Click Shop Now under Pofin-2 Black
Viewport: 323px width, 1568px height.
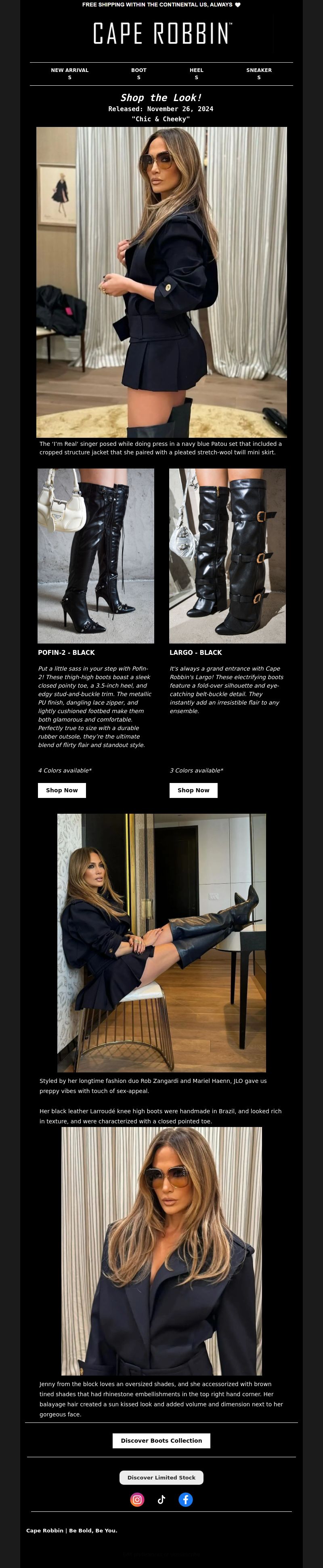coord(62,790)
